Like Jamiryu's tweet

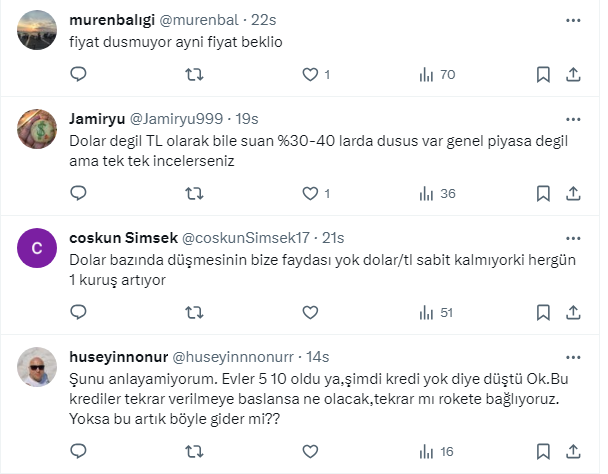pos(310,193)
